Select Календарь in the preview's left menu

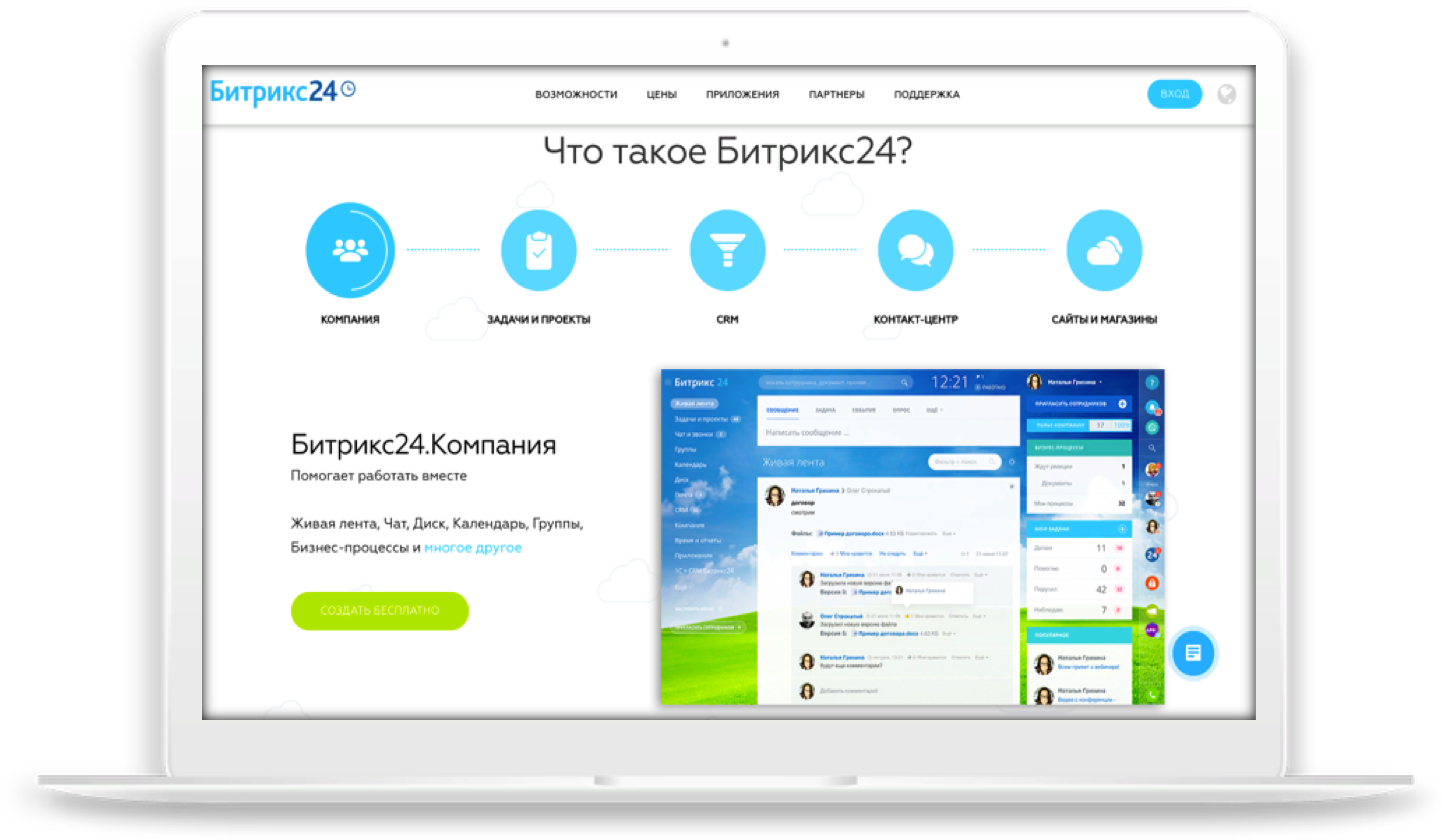tap(690, 465)
